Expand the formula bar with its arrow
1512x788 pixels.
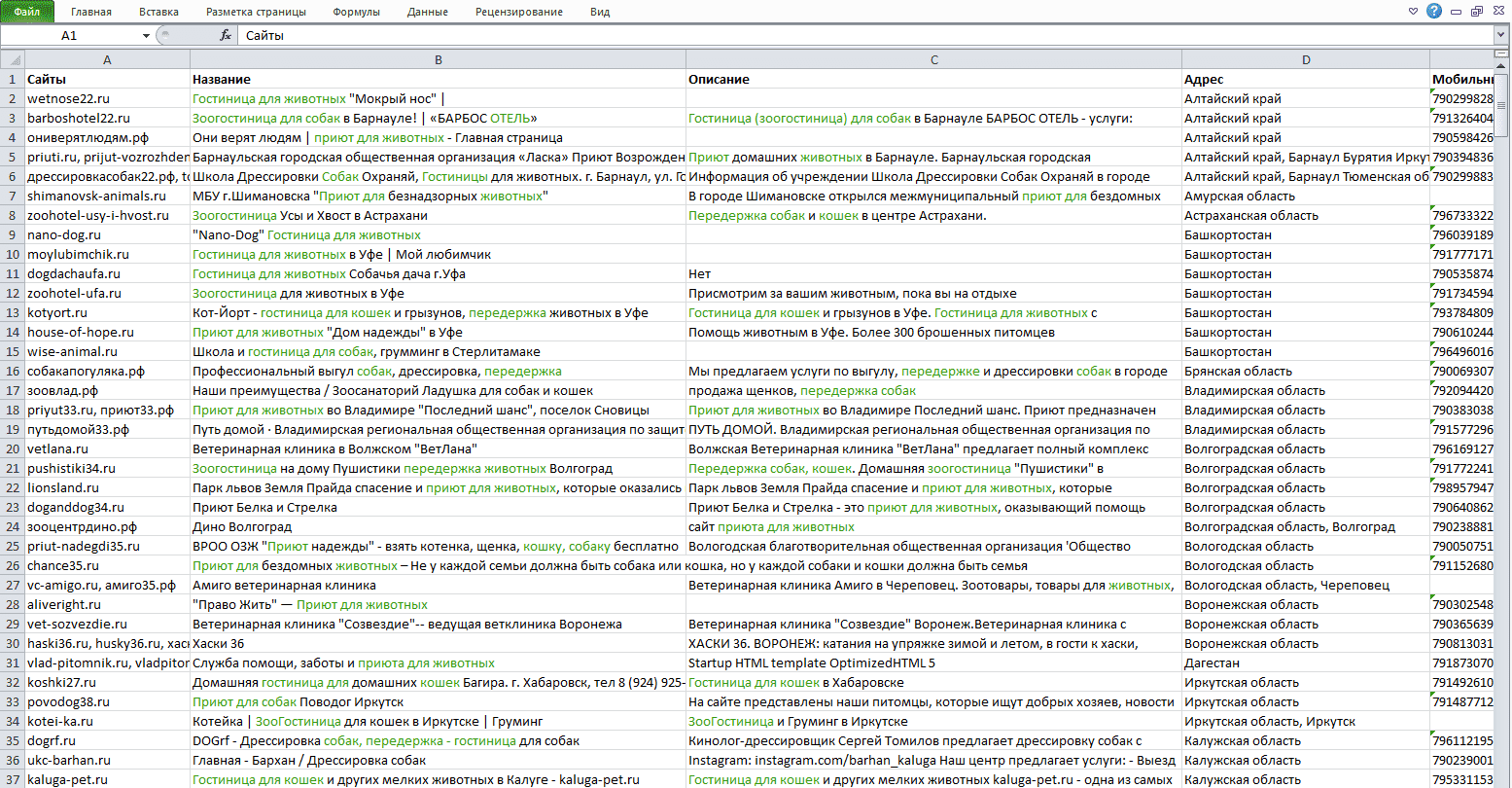tap(1501, 35)
